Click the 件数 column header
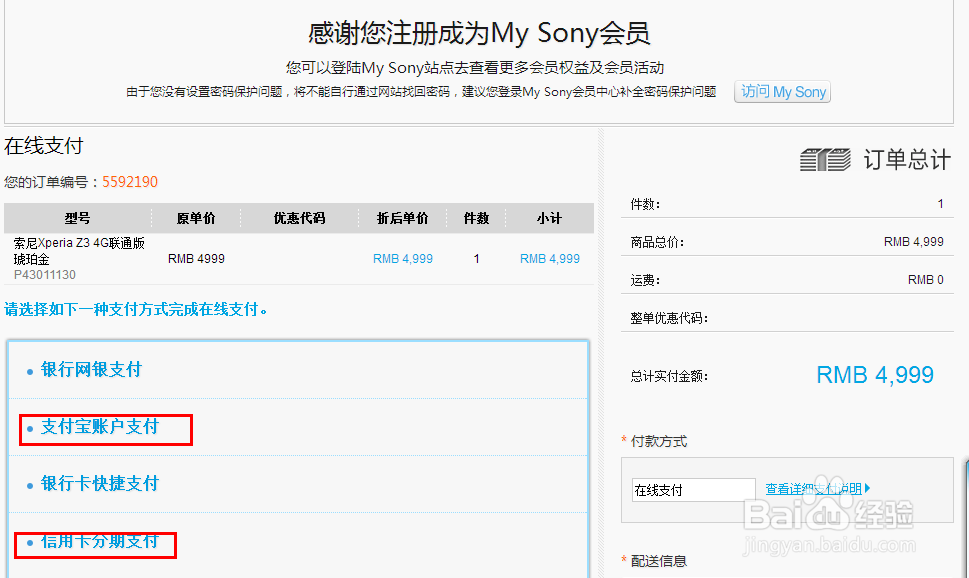 476,218
